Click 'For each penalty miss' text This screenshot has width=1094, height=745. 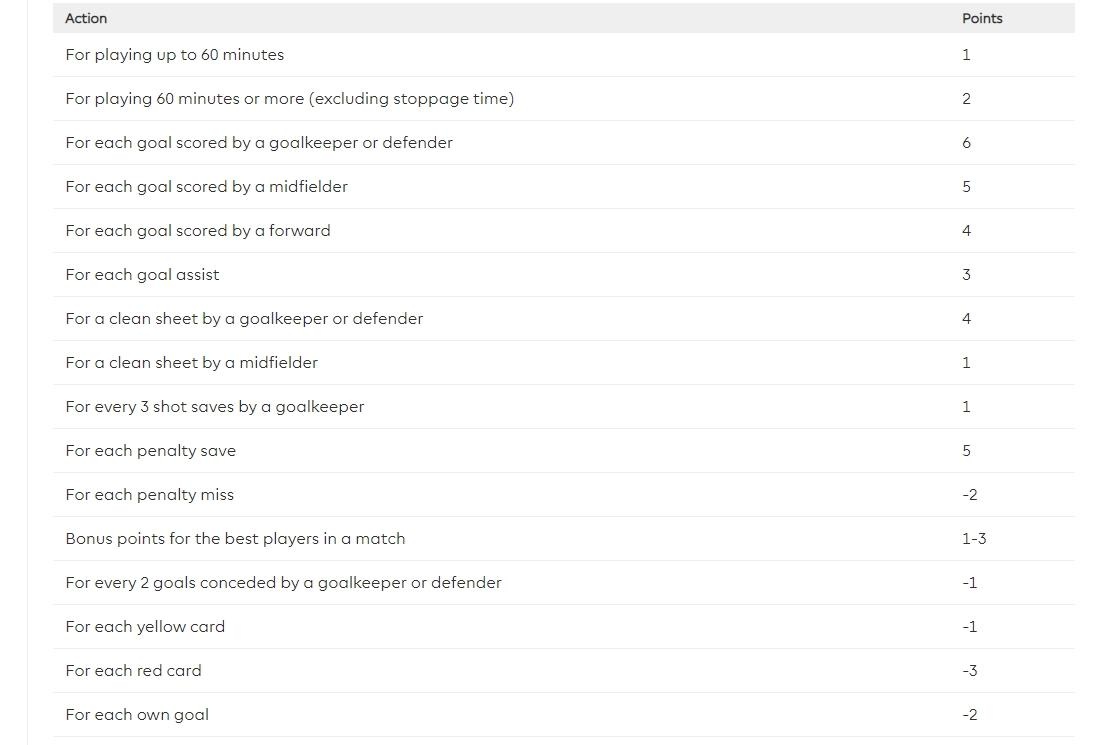[149, 495]
